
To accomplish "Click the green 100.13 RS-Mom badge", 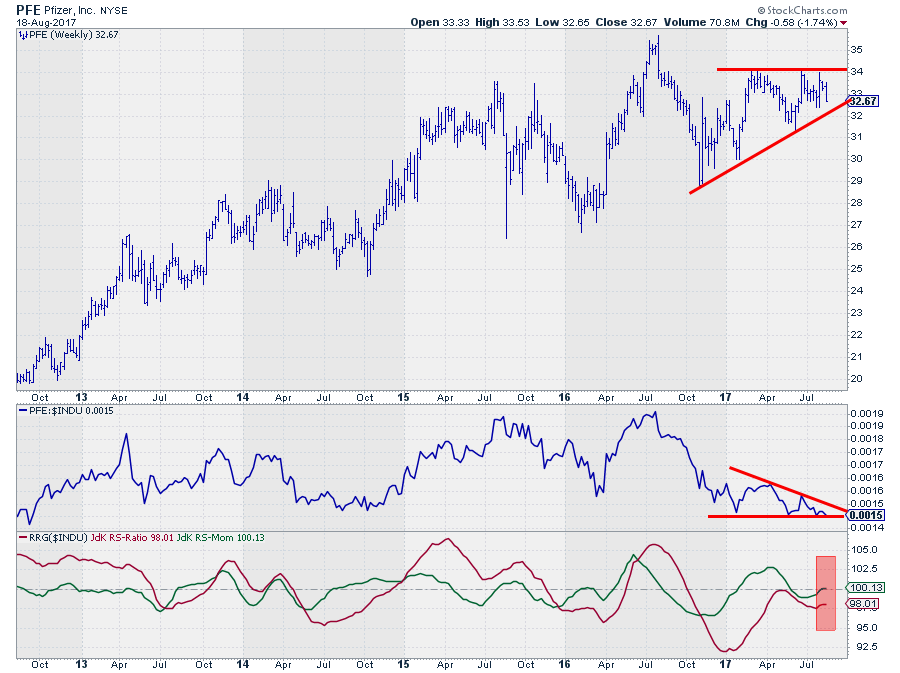I will (866, 588).
